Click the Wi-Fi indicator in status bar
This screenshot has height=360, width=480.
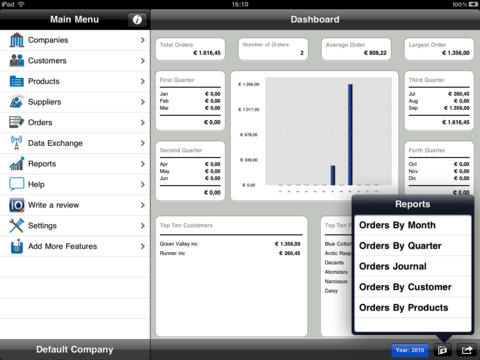pos(21,4)
